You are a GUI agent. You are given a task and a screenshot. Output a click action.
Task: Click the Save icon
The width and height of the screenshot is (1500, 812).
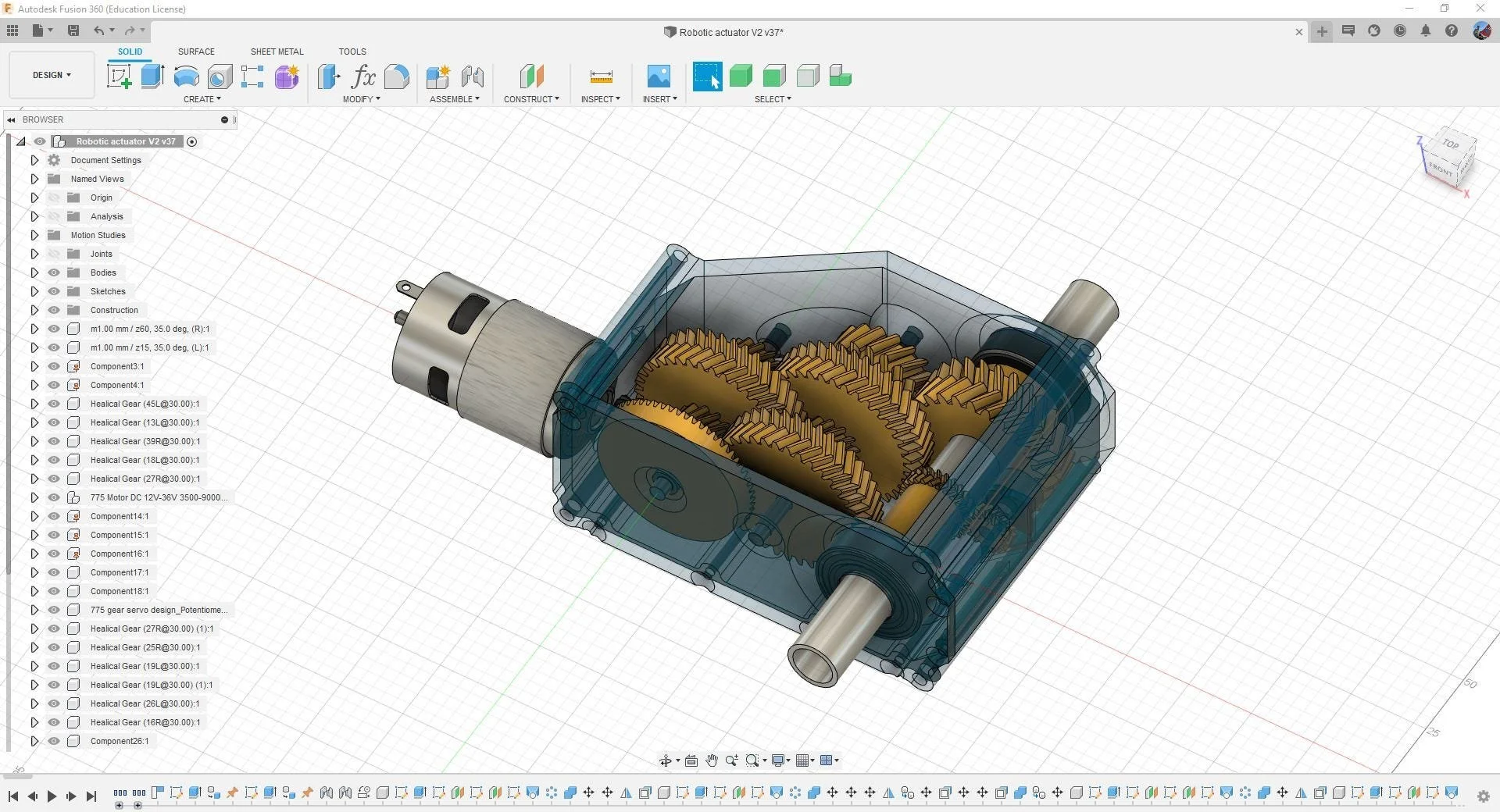click(x=73, y=30)
